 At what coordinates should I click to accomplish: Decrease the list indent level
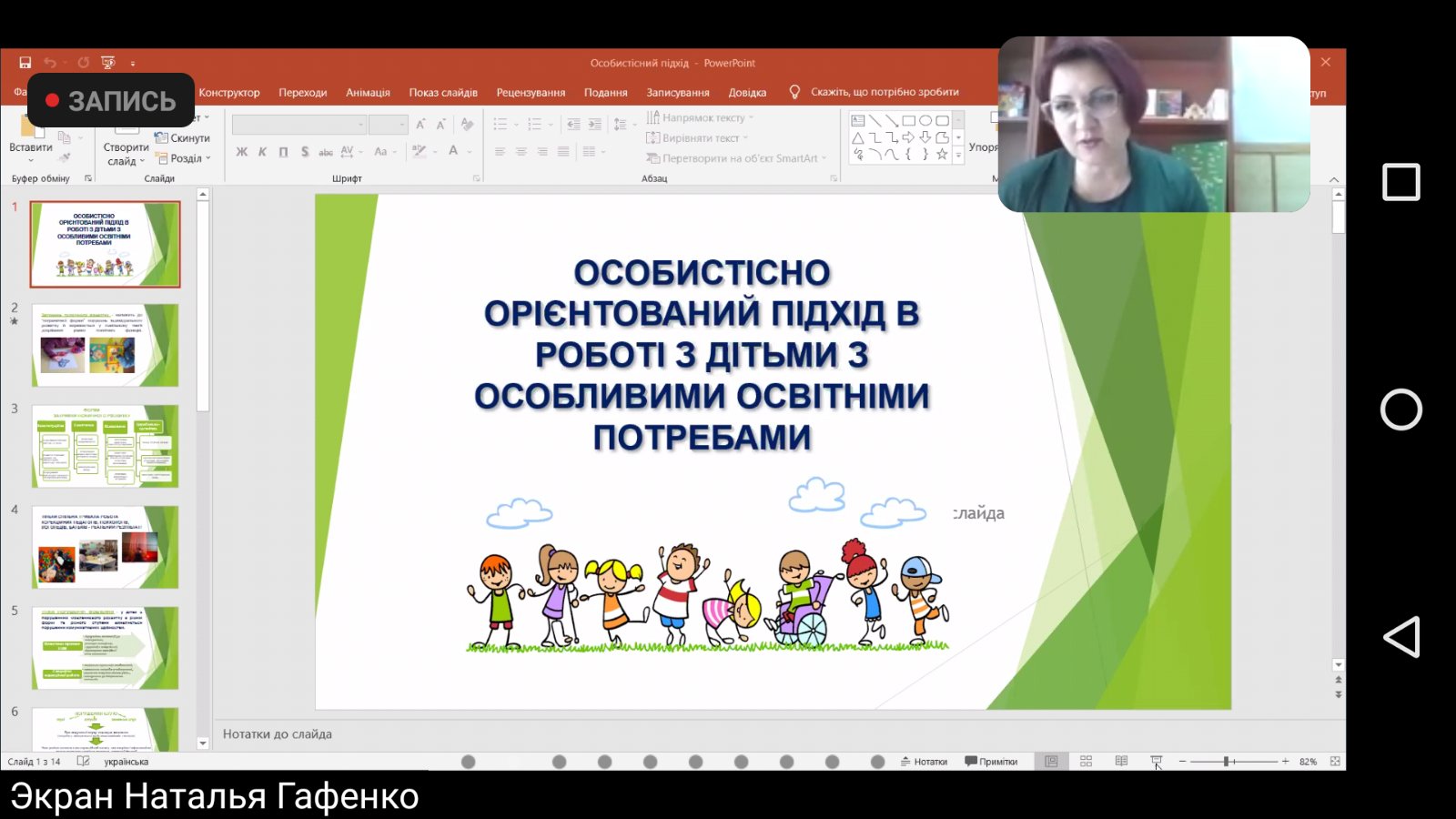[x=573, y=125]
